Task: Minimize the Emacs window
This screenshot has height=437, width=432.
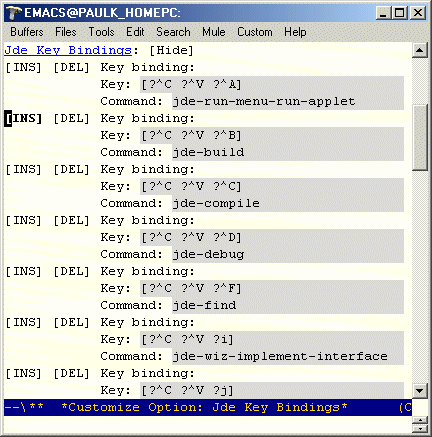Action: point(383,13)
